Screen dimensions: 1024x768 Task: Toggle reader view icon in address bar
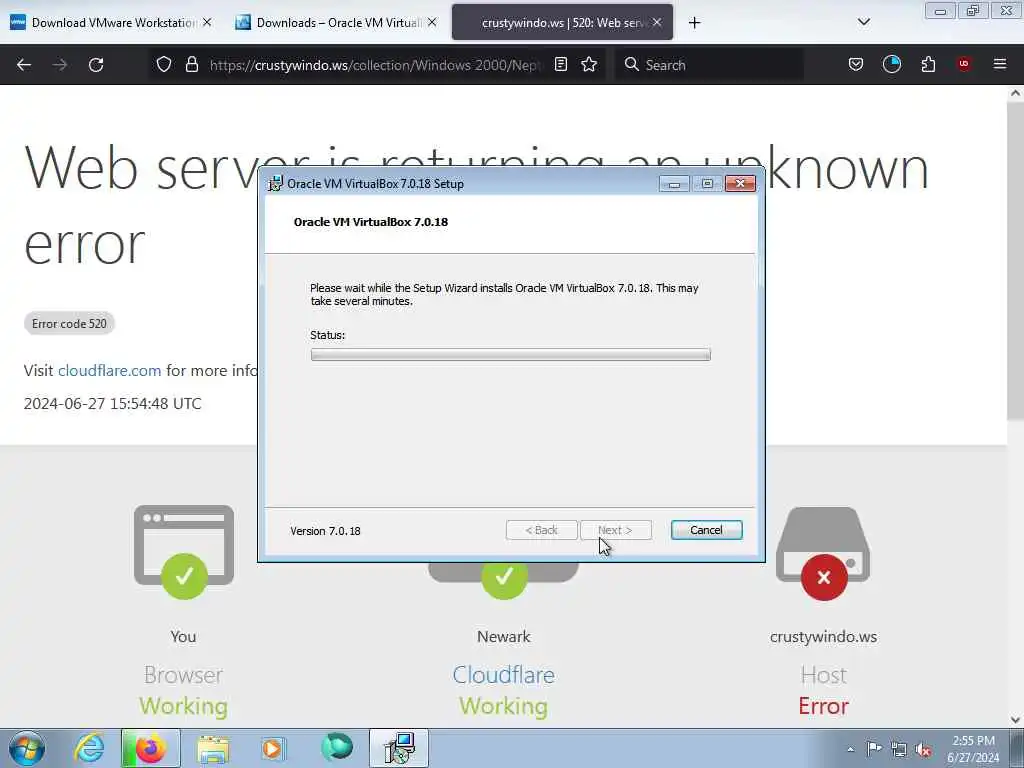[560, 65]
